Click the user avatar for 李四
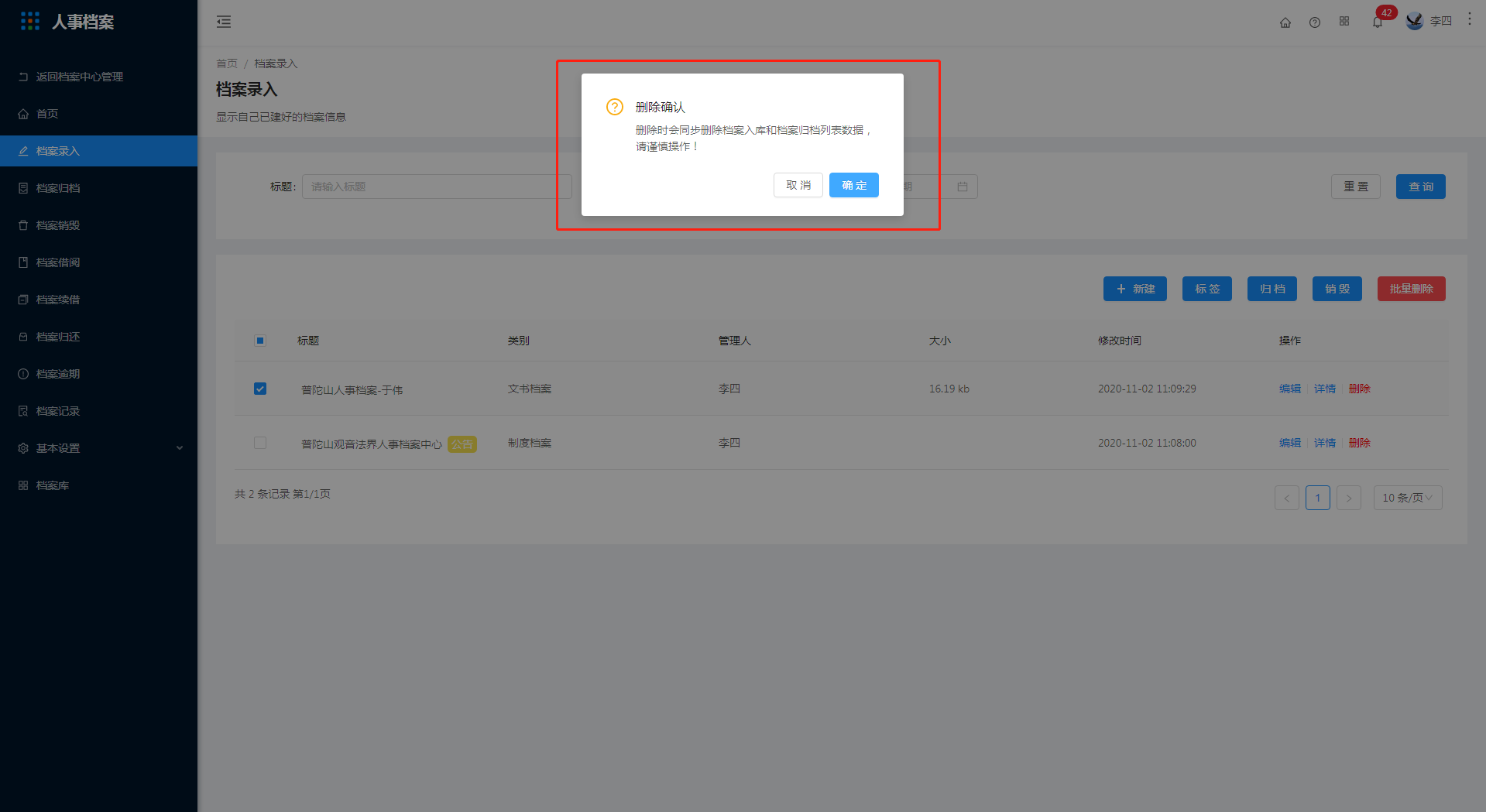This screenshot has height=812, width=1486. click(1415, 22)
